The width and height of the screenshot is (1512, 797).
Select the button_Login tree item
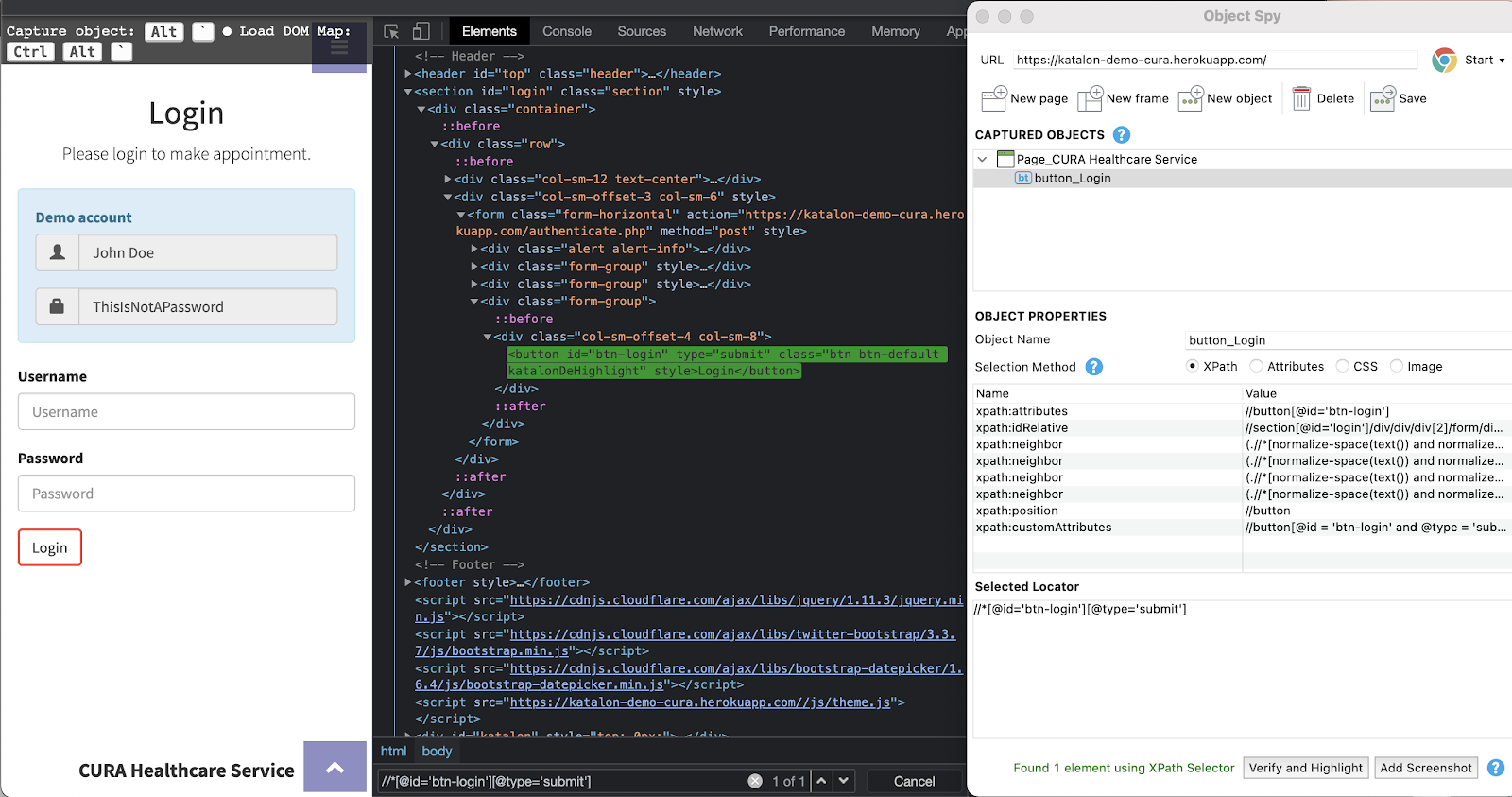point(1072,178)
